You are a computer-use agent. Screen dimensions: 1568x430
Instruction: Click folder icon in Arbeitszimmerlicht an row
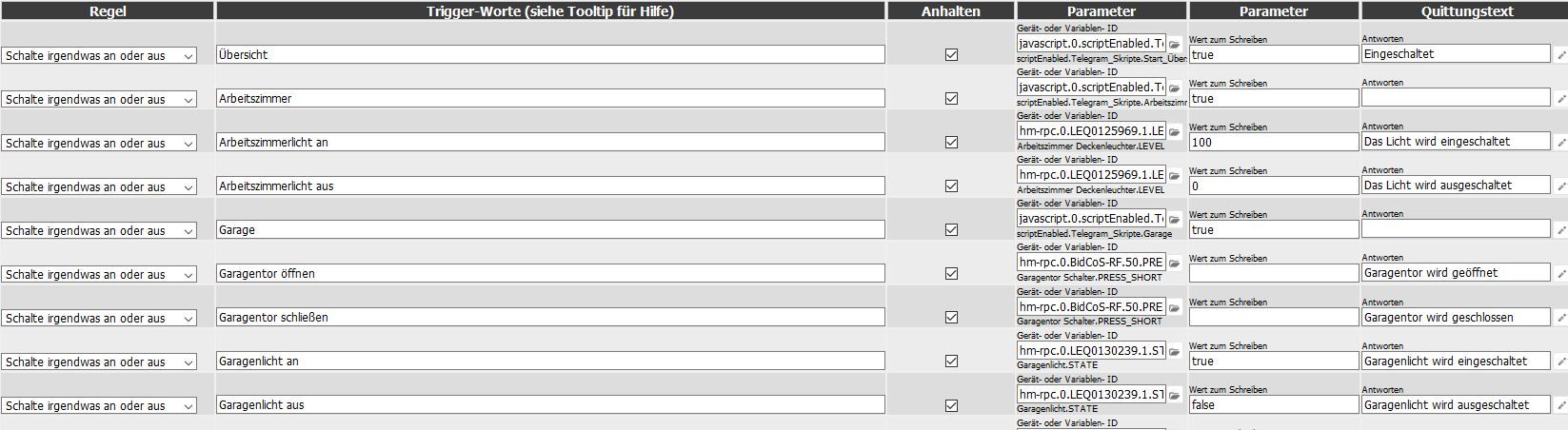pos(1175,132)
